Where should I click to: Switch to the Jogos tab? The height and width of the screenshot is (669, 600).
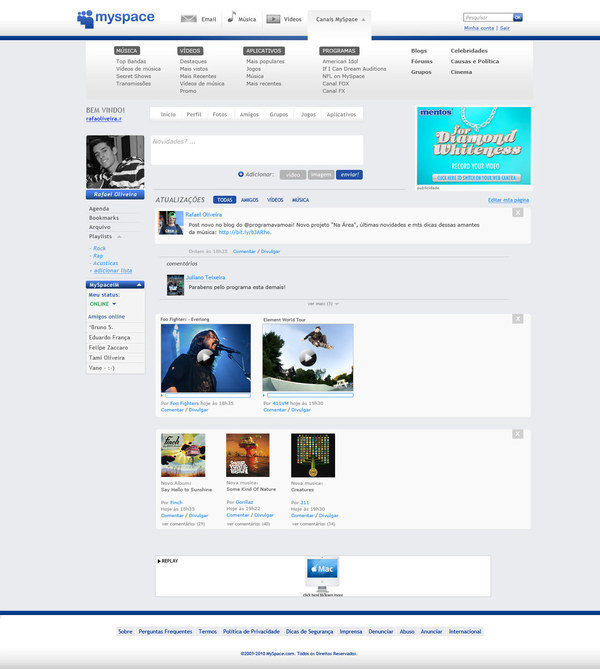tap(309, 114)
